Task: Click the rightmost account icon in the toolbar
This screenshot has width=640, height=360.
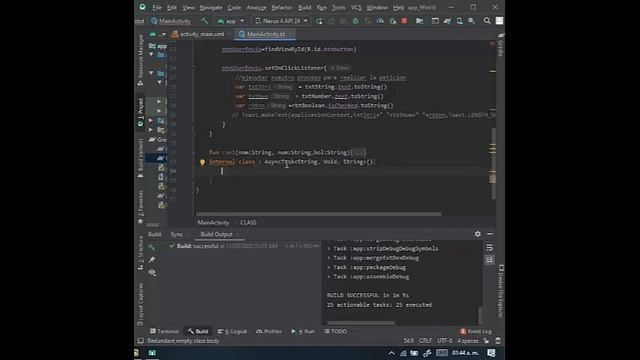Action: [x=499, y=21]
